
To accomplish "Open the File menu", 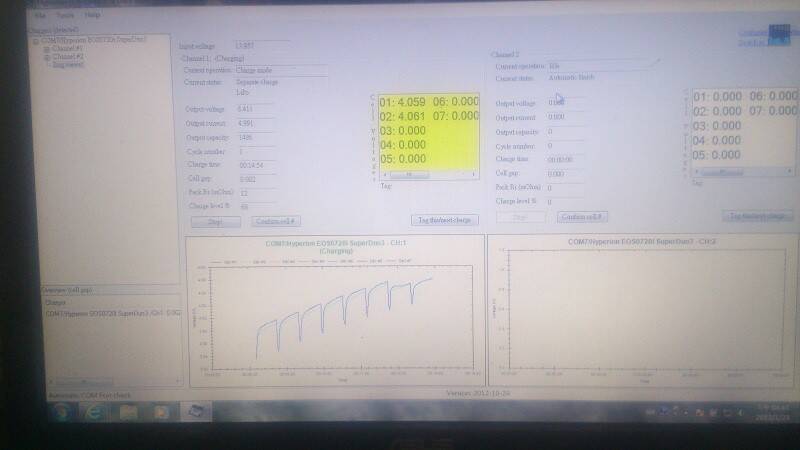I will point(40,15).
